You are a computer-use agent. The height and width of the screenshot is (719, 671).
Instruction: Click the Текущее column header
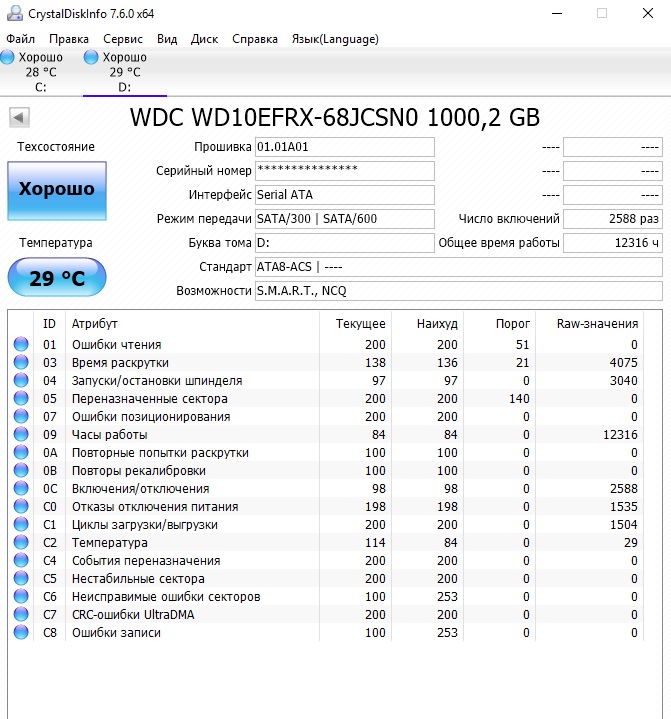pyautogui.click(x=355, y=324)
